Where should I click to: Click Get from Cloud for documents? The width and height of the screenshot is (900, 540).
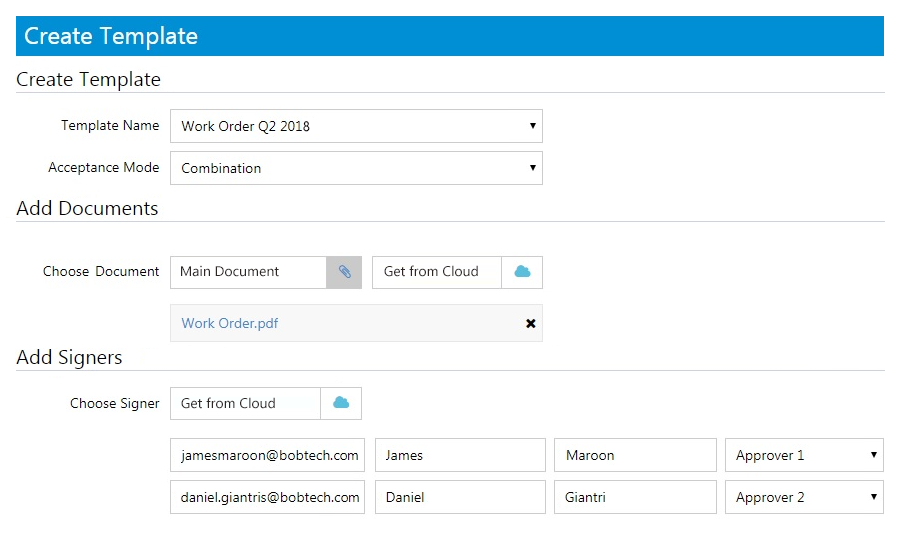point(436,272)
